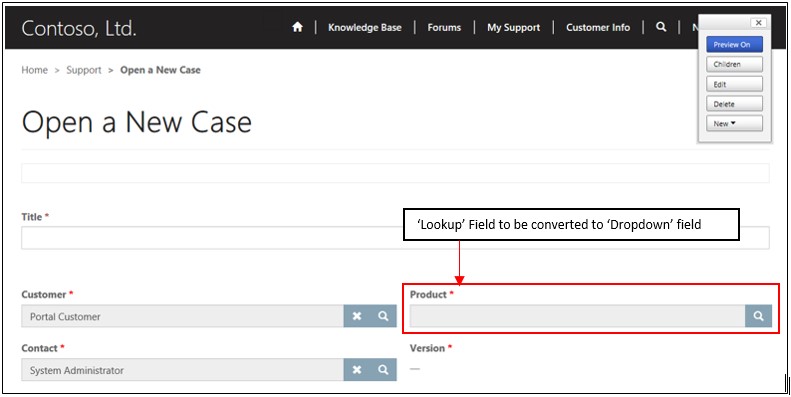Open Product lookup search icon
791x397 pixels.
coord(758,316)
